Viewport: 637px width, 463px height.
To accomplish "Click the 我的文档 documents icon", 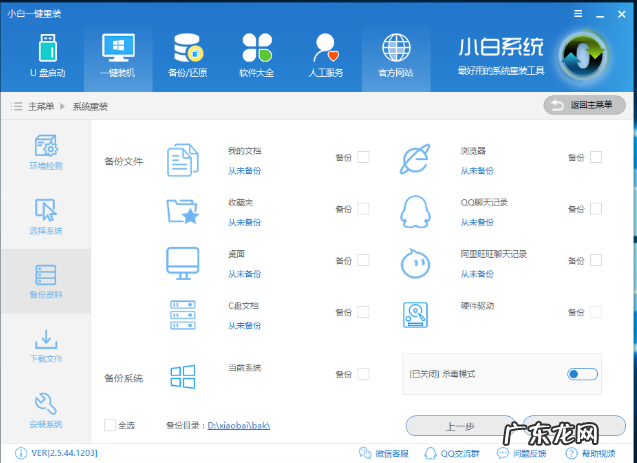I will (x=182, y=160).
